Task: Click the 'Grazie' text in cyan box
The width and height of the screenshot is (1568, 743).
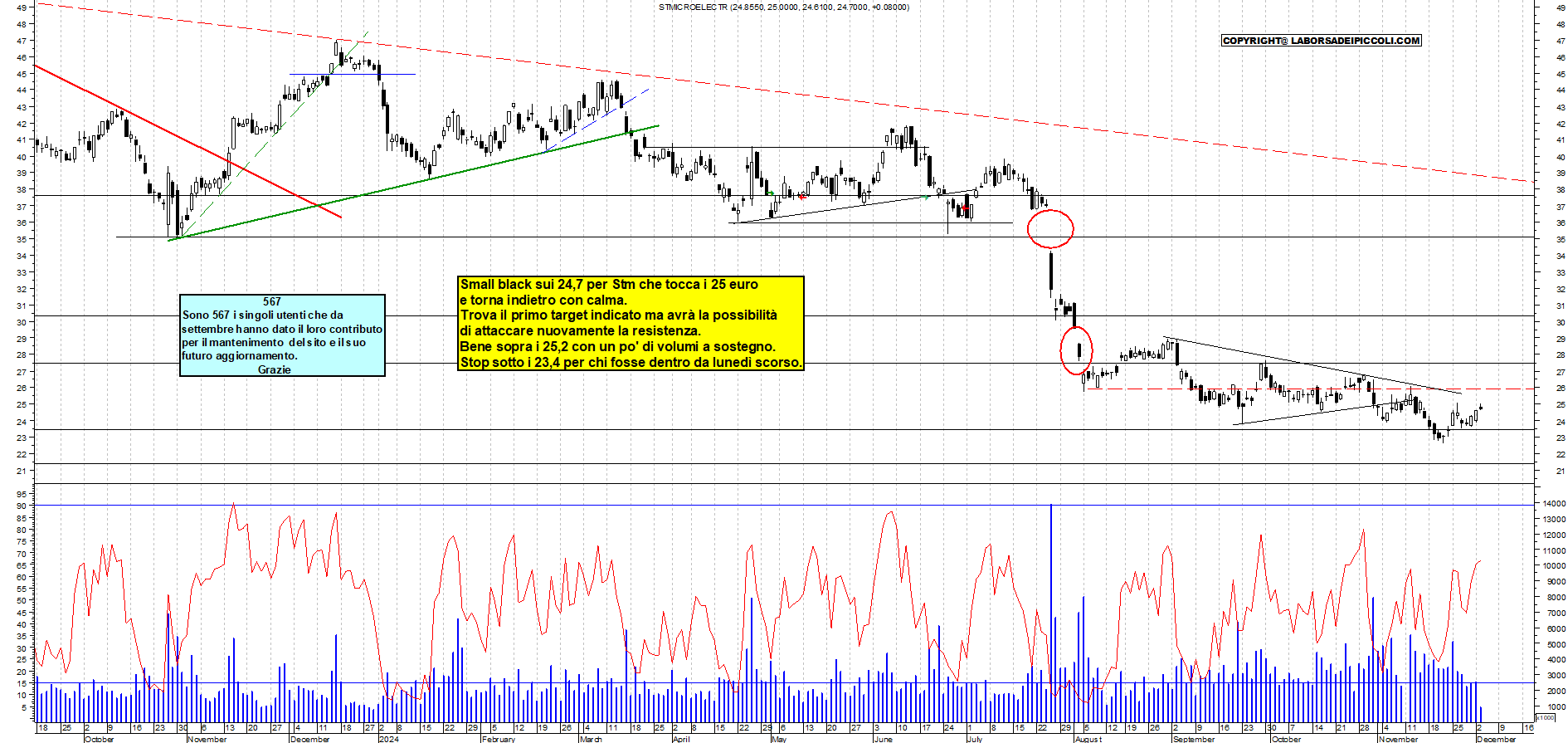Action: (x=274, y=369)
